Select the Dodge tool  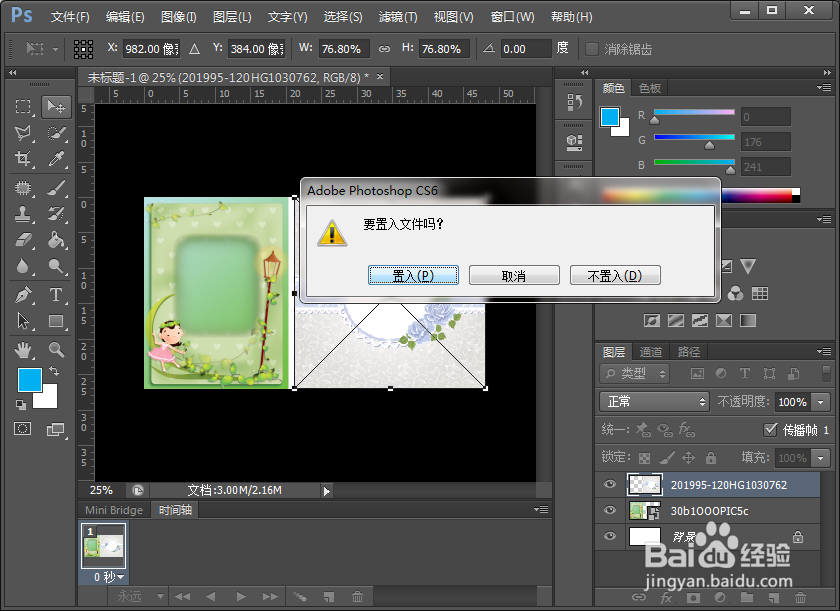[x=56, y=266]
